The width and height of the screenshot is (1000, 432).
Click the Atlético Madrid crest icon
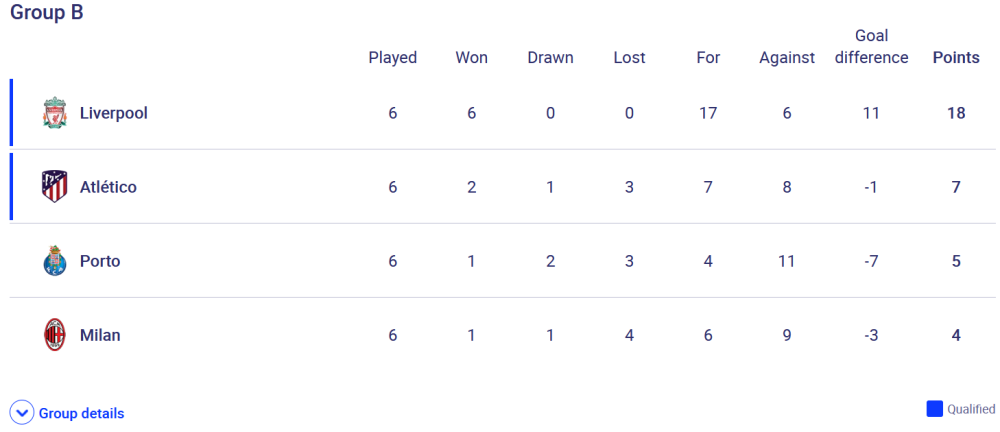(x=54, y=187)
